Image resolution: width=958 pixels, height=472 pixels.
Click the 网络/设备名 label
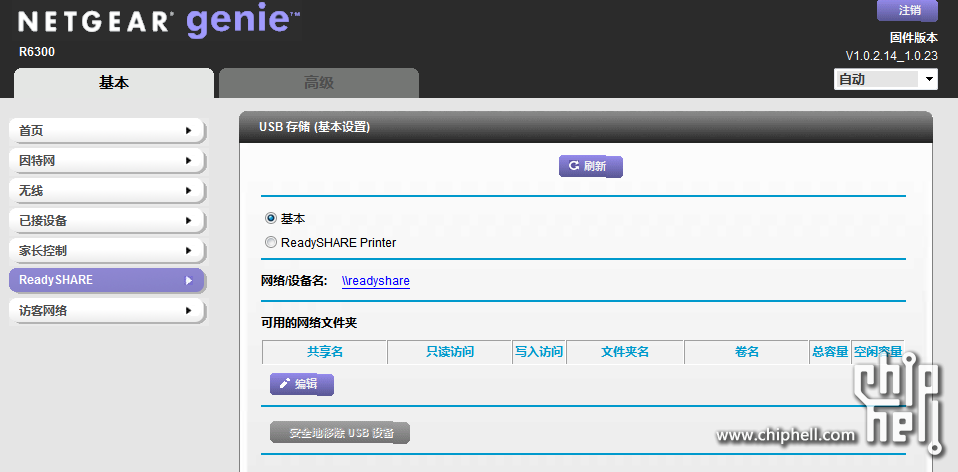click(294, 281)
